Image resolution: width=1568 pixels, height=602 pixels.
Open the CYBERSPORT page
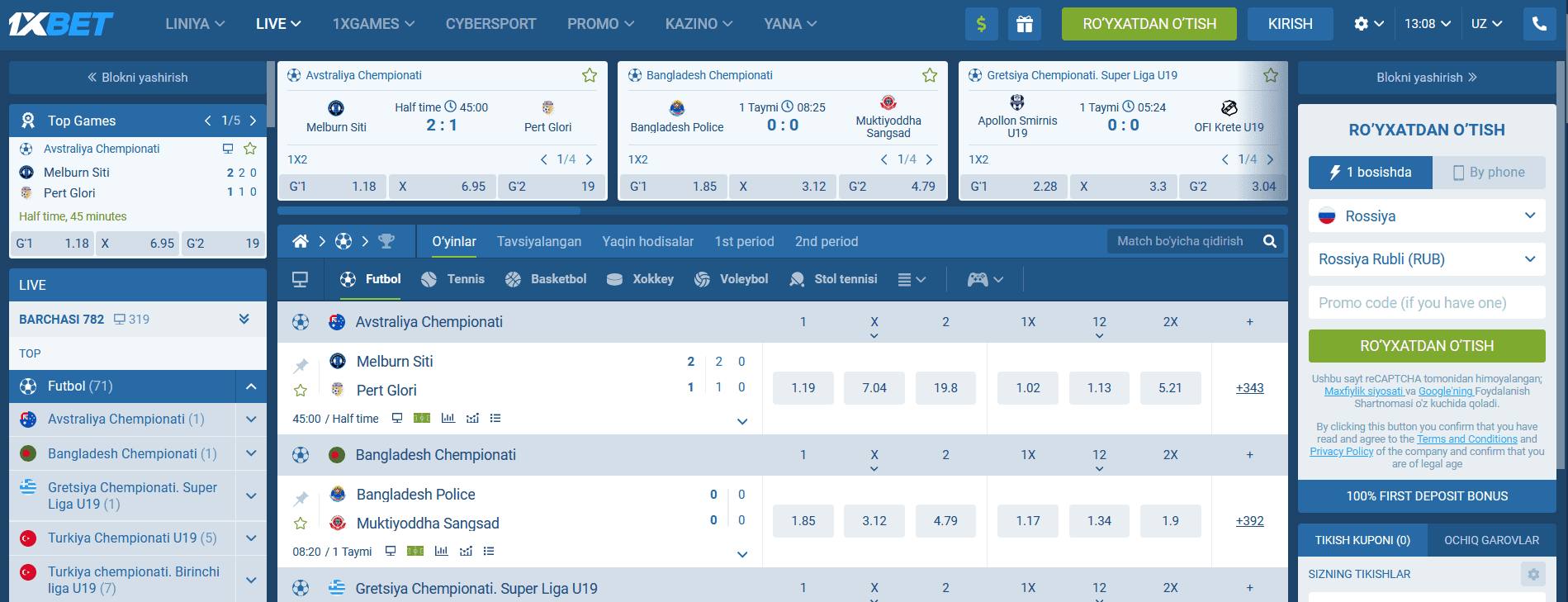(x=491, y=24)
